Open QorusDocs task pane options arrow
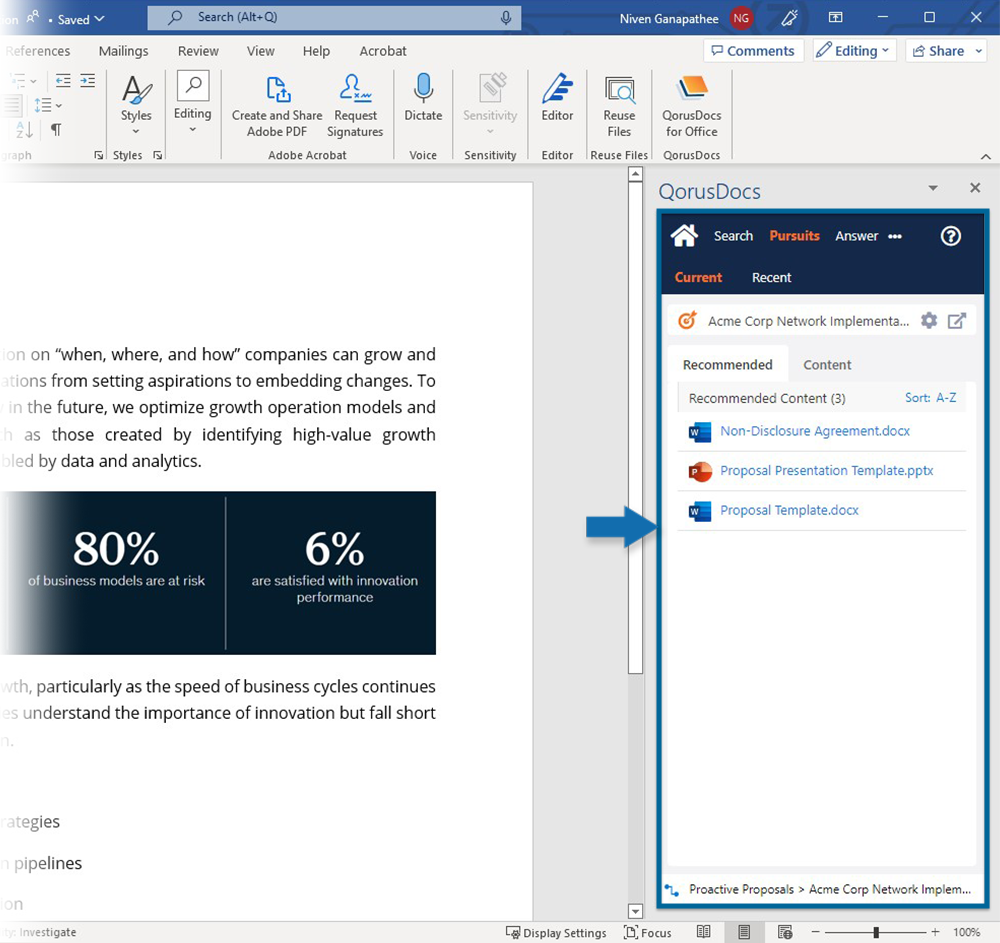Image resolution: width=1000 pixels, height=943 pixels. (933, 188)
